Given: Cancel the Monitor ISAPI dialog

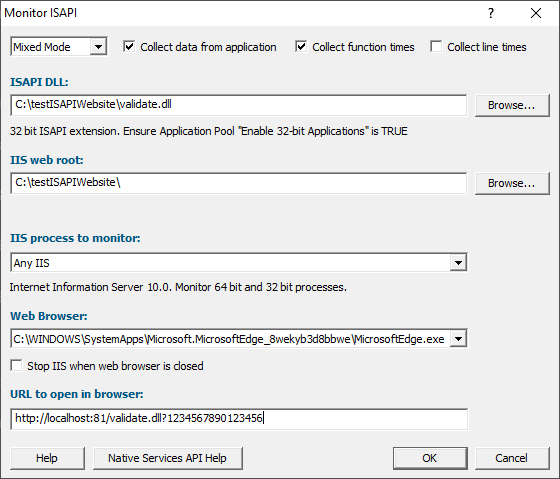Looking at the screenshot, I should click(512, 458).
